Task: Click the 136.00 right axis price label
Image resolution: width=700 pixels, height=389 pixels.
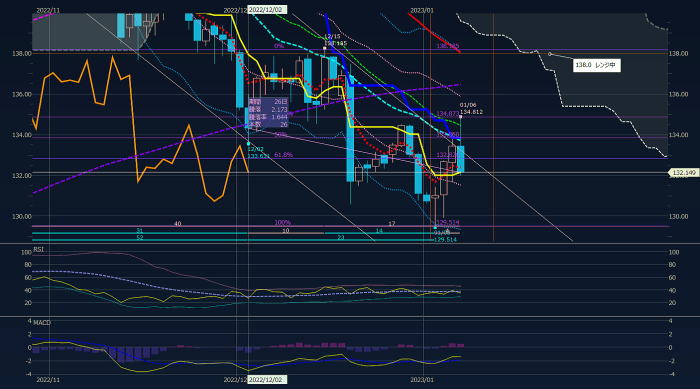Action: 679,94
